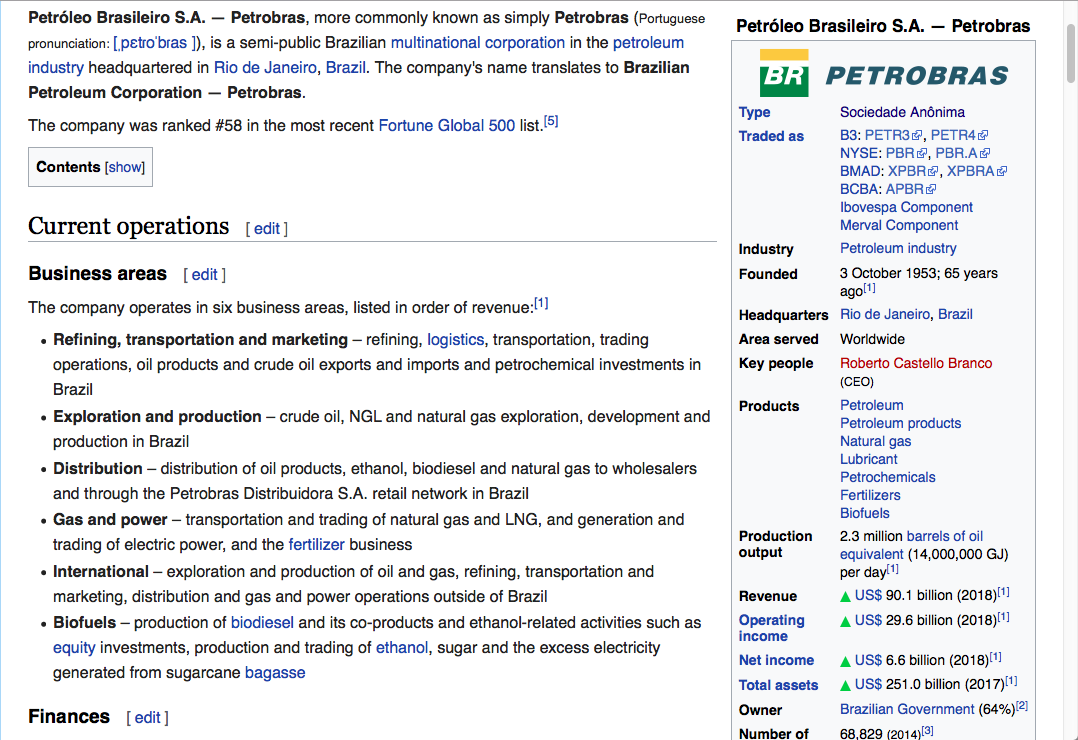Open the bagasse article link
1078x740 pixels.
click(275, 672)
